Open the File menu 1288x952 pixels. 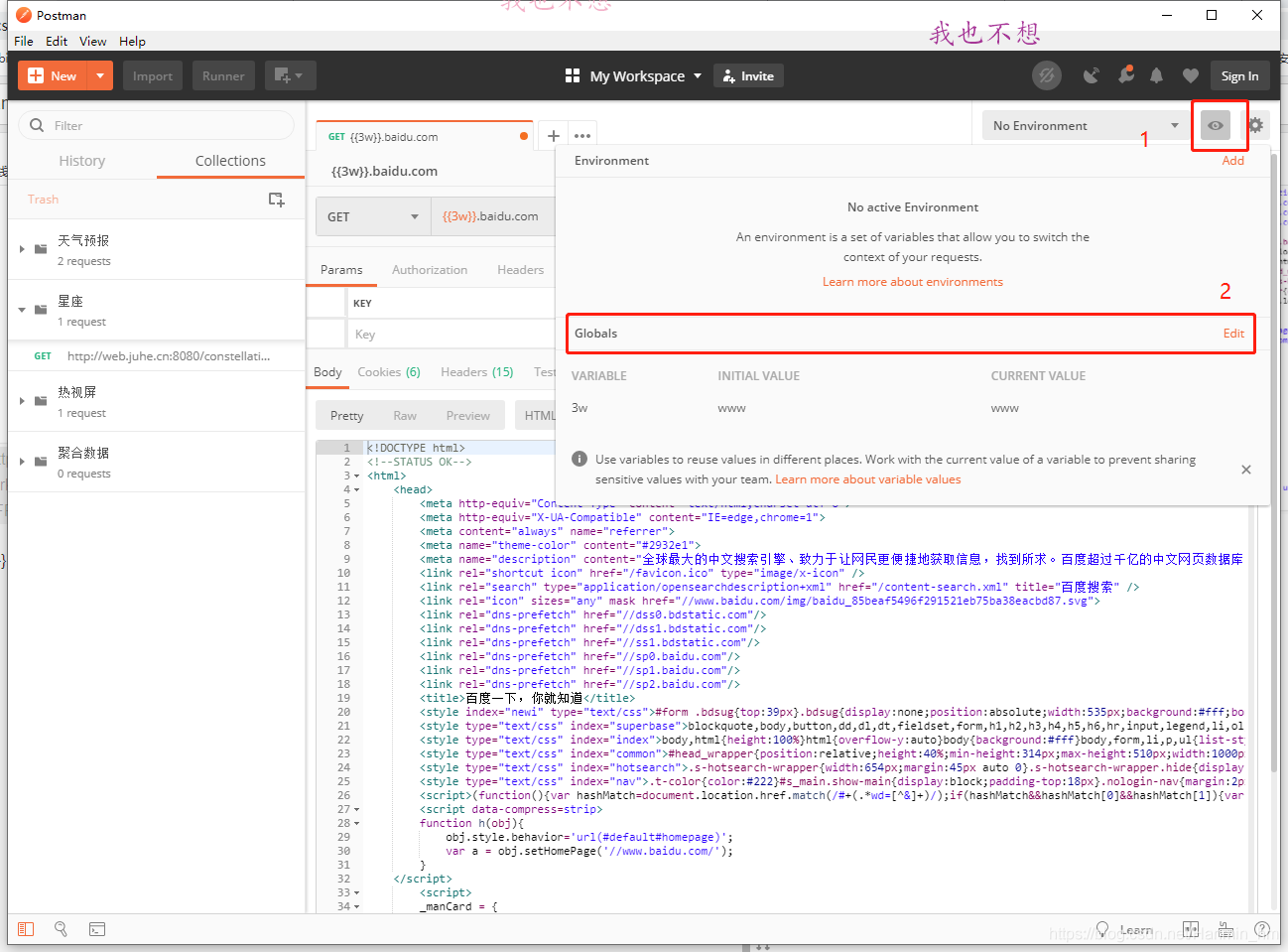[x=24, y=41]
